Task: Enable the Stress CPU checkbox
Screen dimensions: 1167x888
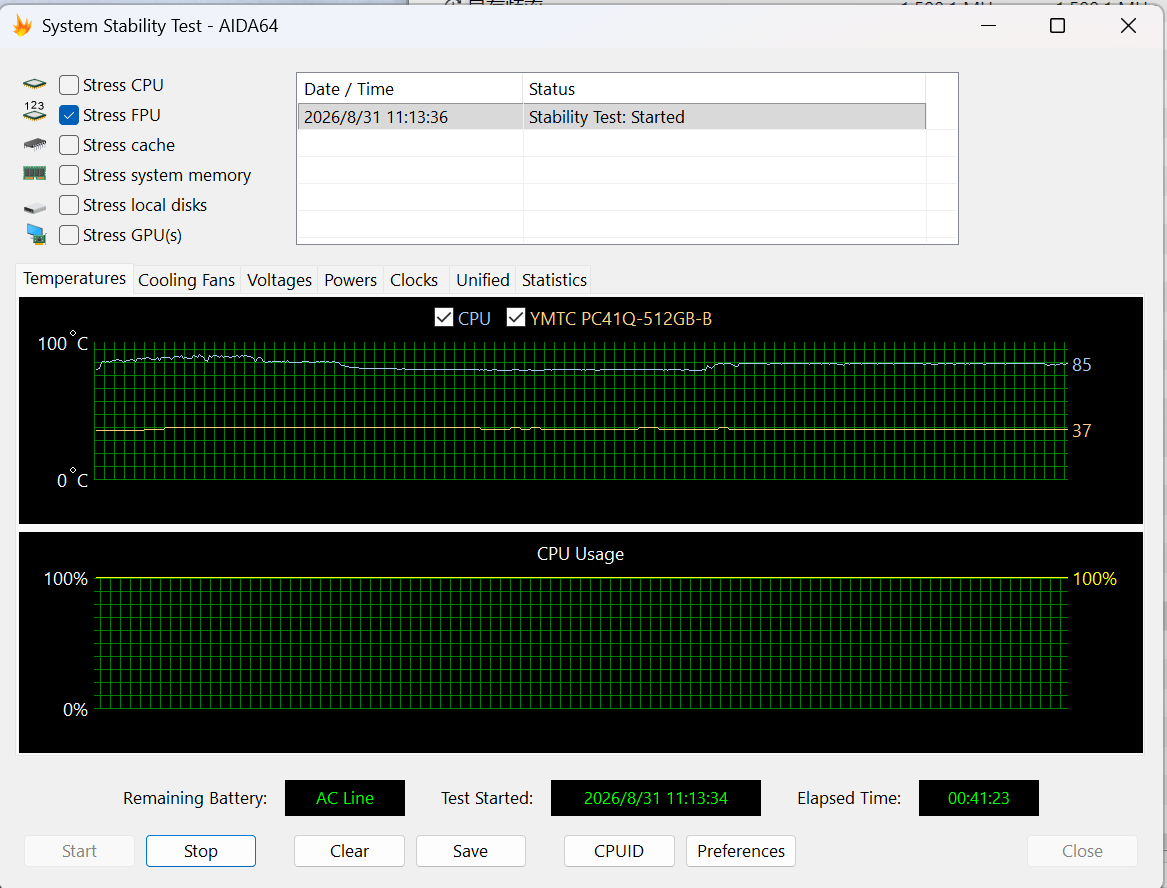Action: (x=68, y=85)
